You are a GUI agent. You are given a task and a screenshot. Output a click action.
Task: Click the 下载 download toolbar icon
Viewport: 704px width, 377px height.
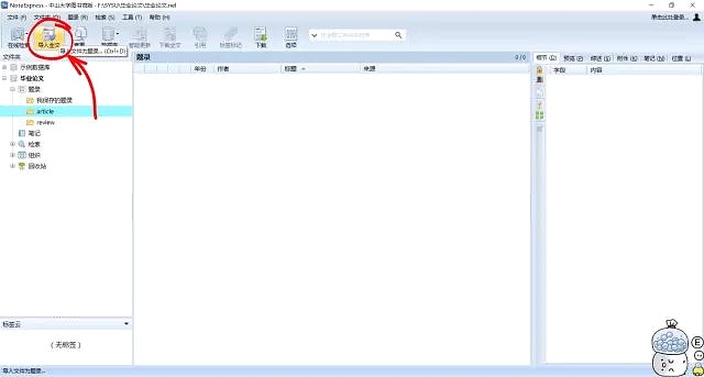261,37
